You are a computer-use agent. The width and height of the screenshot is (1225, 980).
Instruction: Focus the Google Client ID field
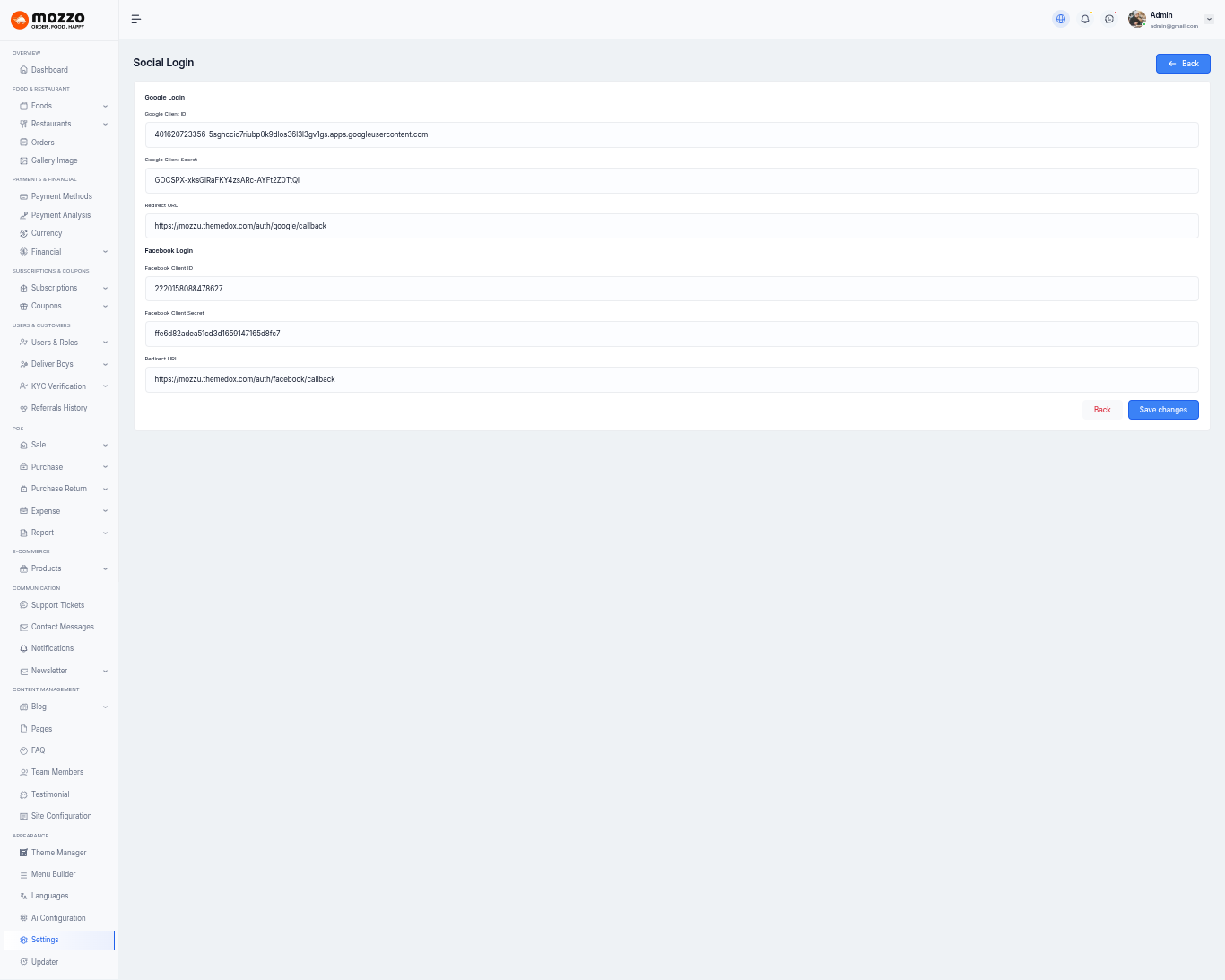coord(671,134)
